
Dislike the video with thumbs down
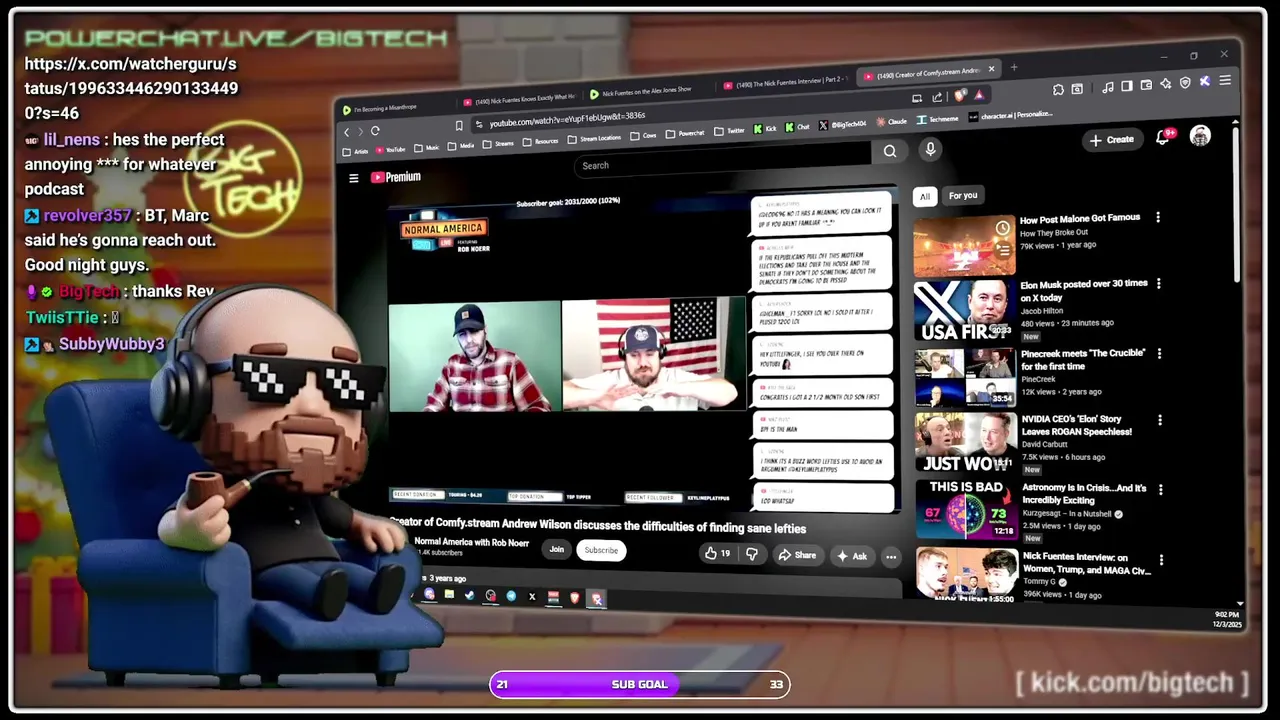point(752,554)
